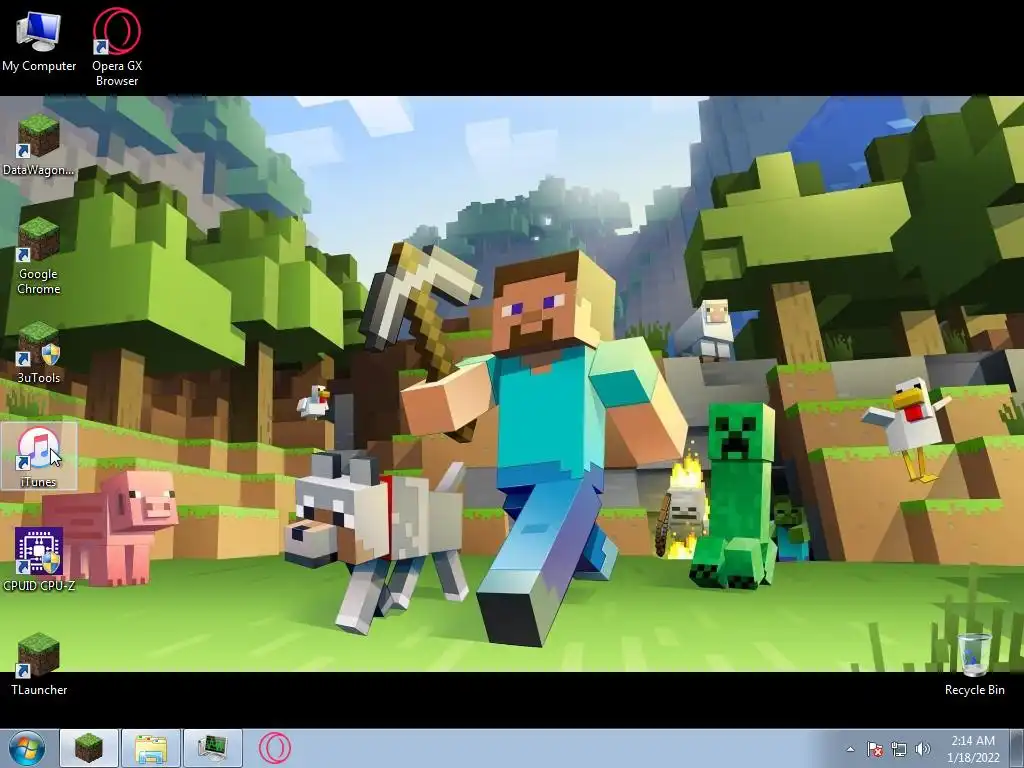This screenshot has height=768, width=1024.
Task: Select the iTunes desktop shortcut
Action: [39, 456]
